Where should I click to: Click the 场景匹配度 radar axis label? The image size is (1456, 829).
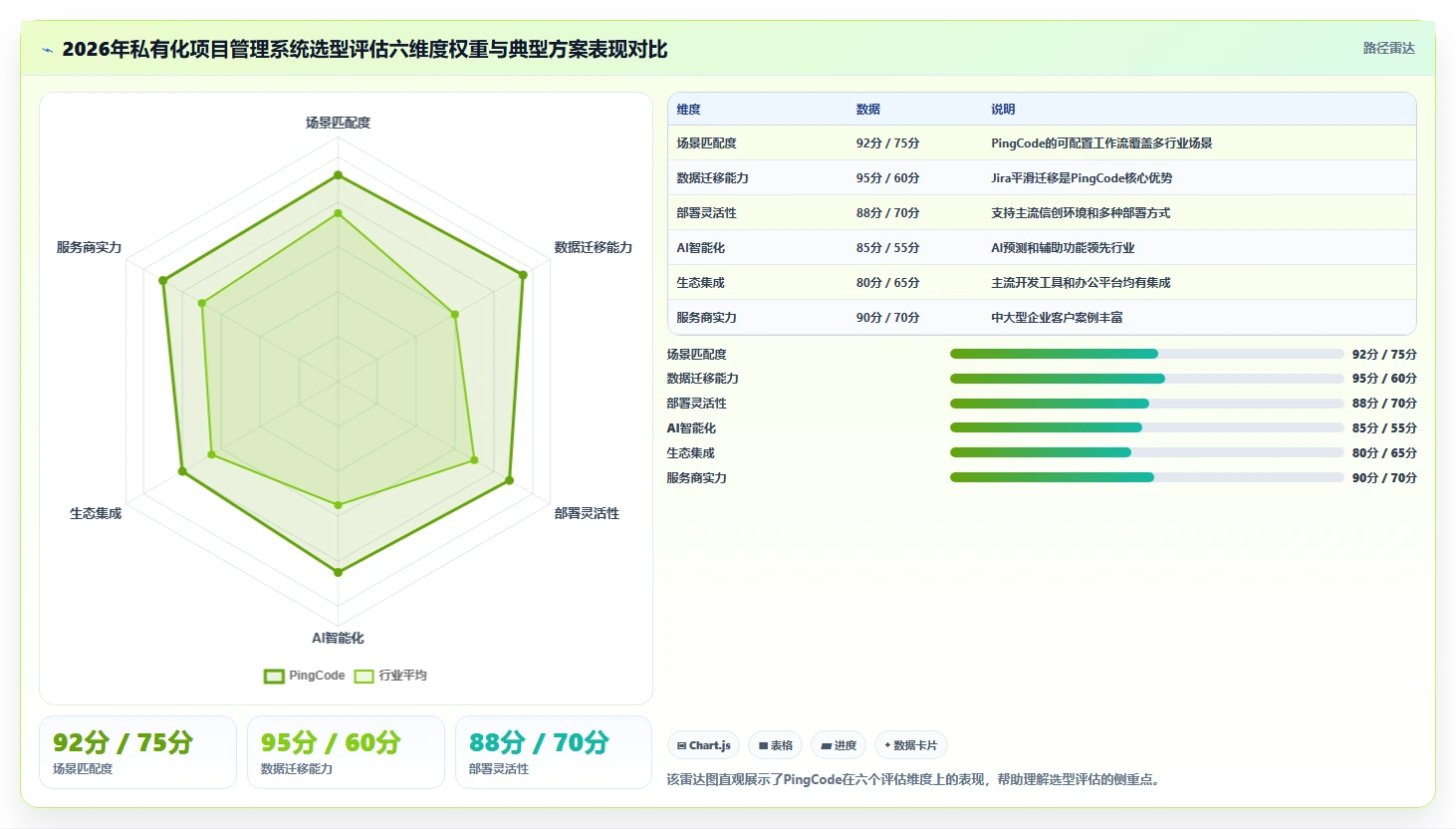[338, 123]
